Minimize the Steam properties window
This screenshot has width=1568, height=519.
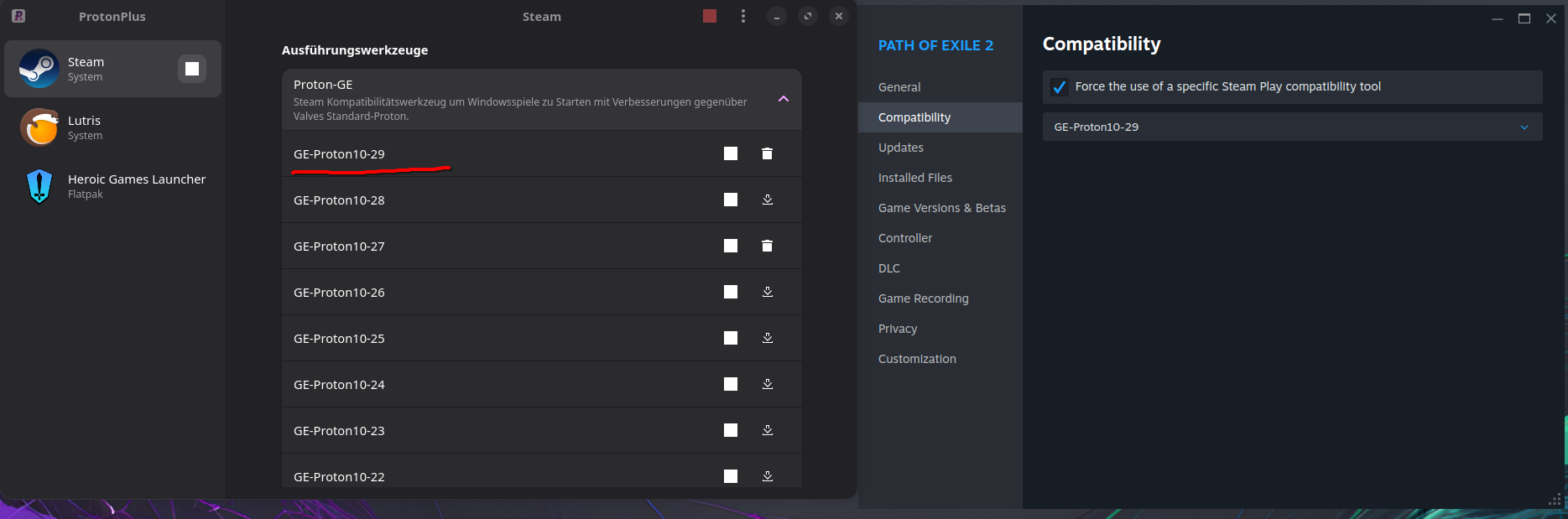click(1498, 18)
